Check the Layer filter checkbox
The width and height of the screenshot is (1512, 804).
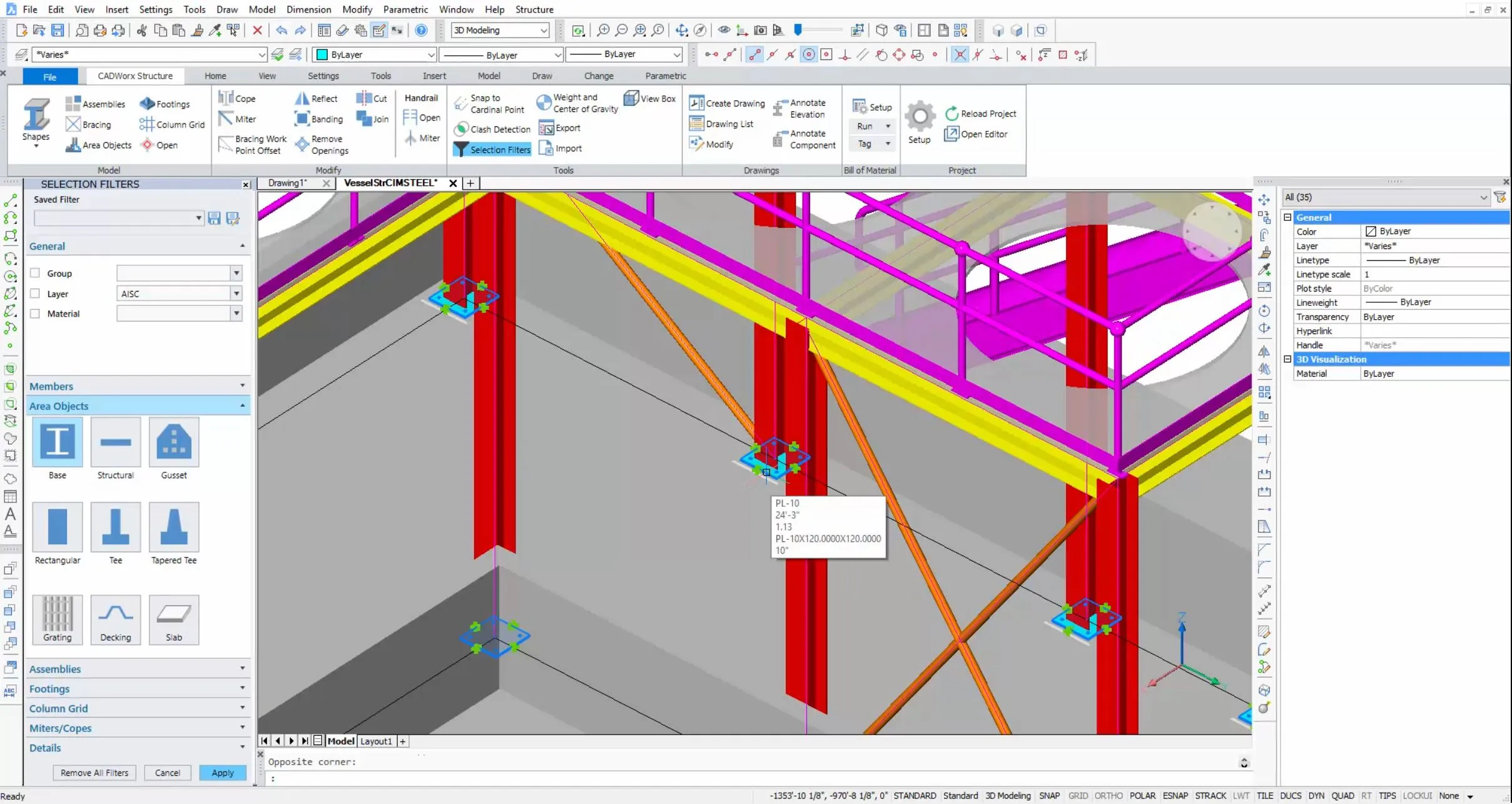pyautogui.click(x=35, y=293)
